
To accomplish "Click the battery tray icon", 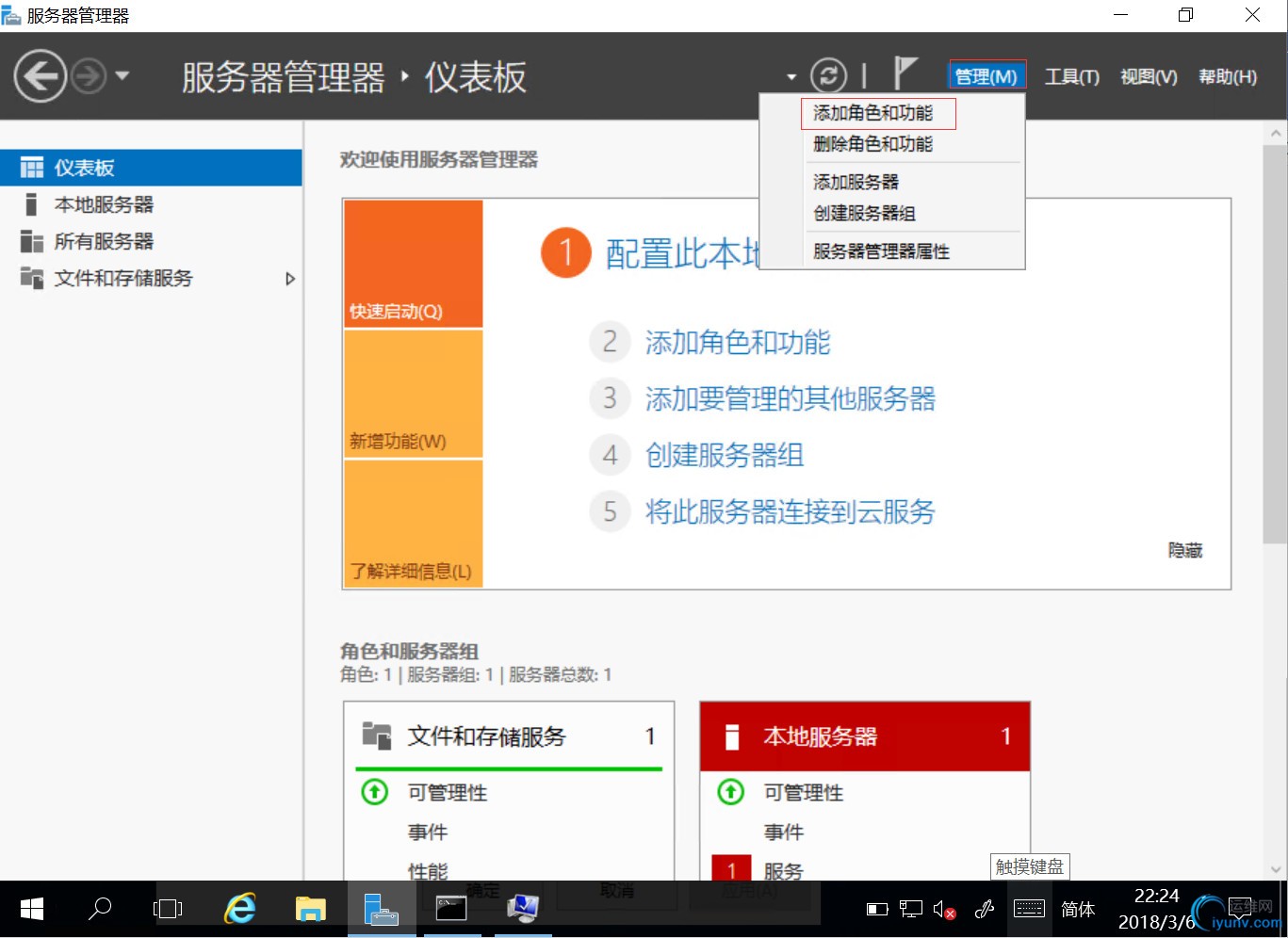I will 877,910.
